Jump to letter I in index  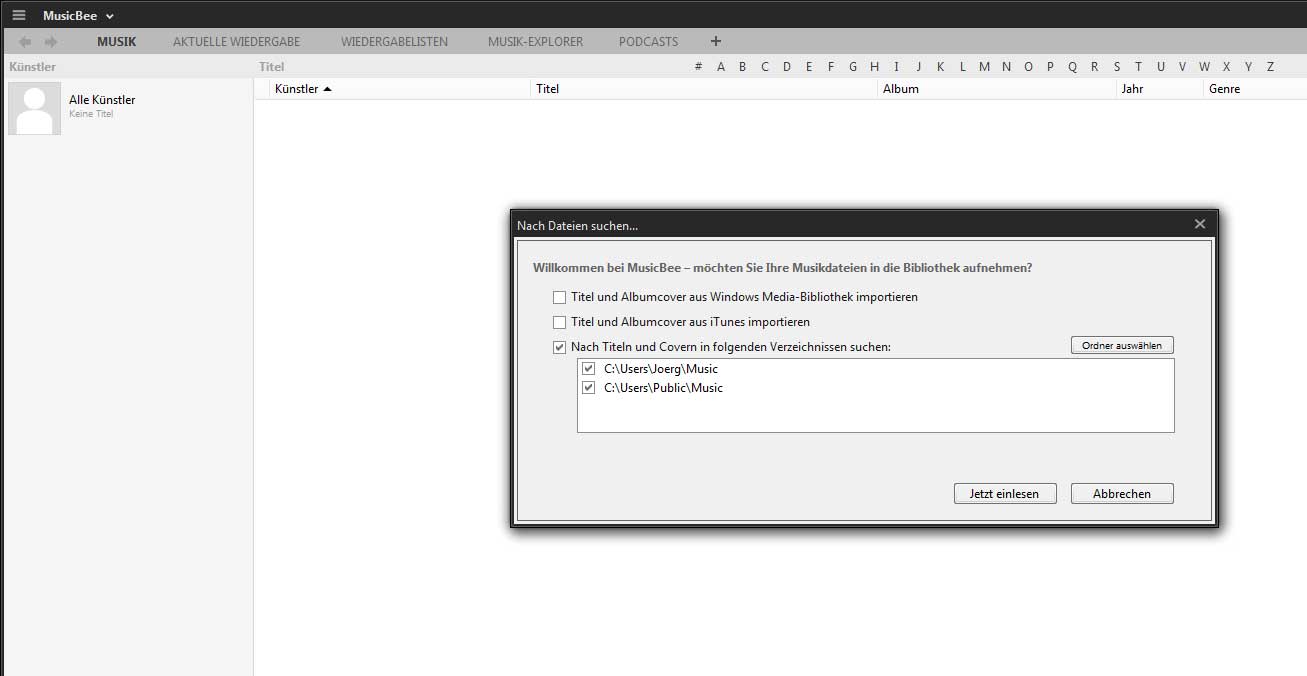point(896,67)
